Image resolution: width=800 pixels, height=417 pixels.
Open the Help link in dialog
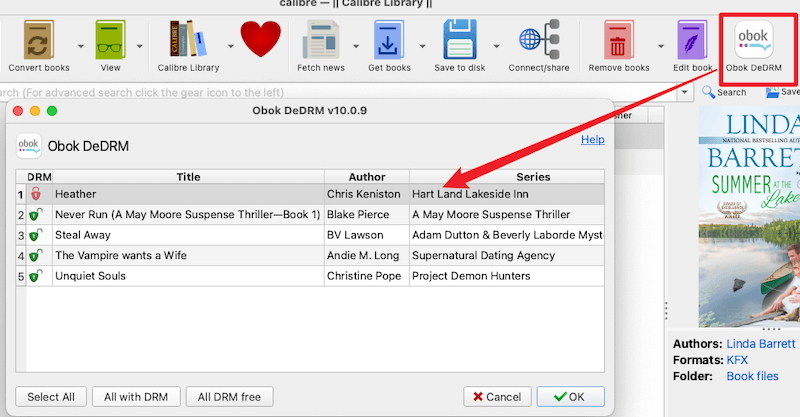592,139
